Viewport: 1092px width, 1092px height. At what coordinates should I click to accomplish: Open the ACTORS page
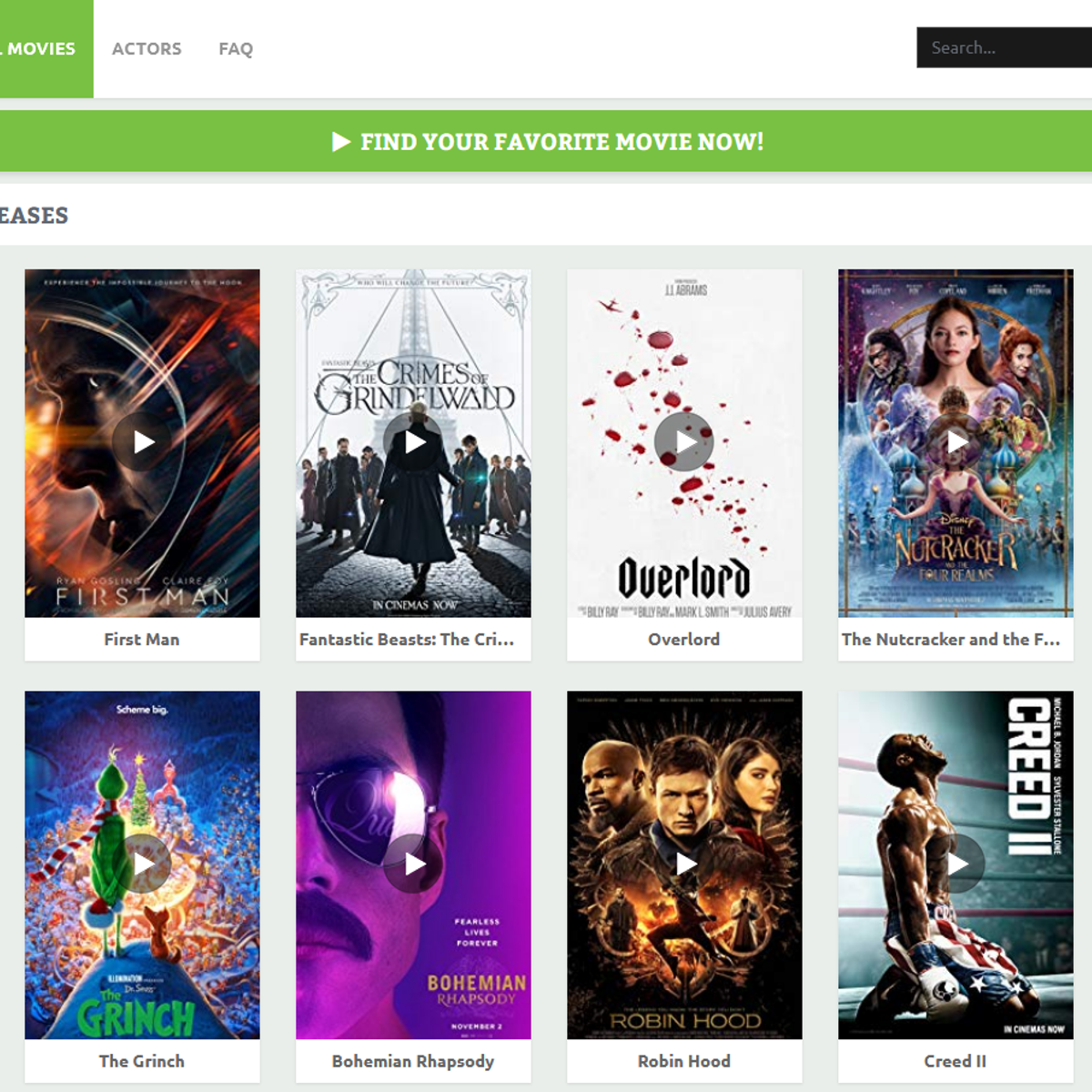(x=147, y=48)
